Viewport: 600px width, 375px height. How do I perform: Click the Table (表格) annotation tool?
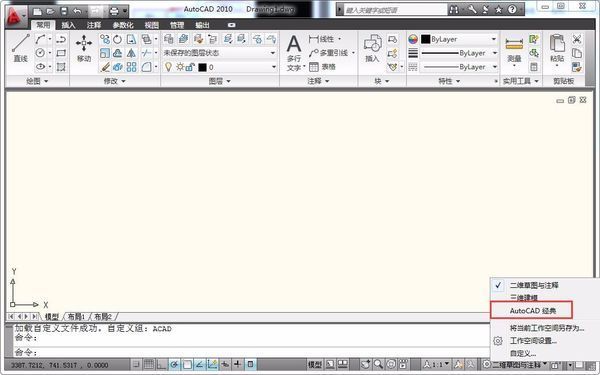pos(322,67)
